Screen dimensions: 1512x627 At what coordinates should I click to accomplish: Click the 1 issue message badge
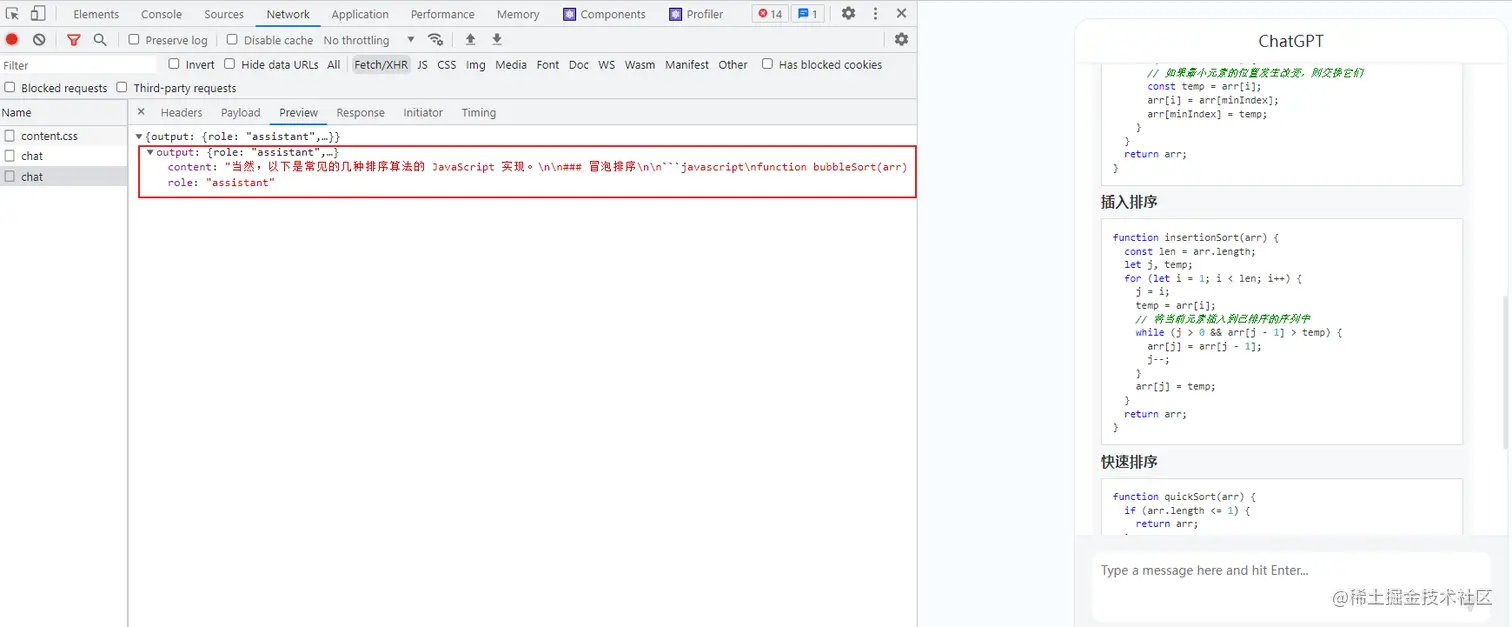point(808,14)
